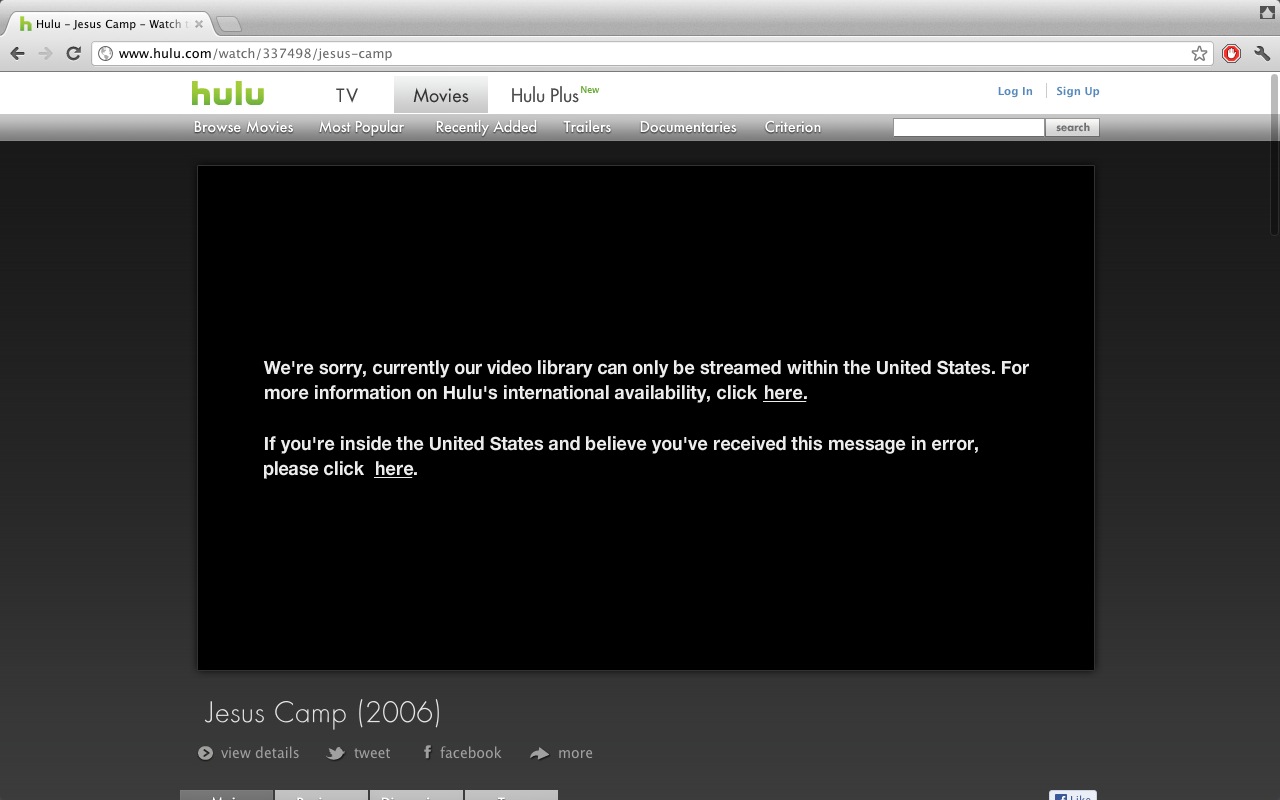Screen dimensions: 1280x800
Task: Open a new tab beside the Hulu tab
Action: [228, 23]
